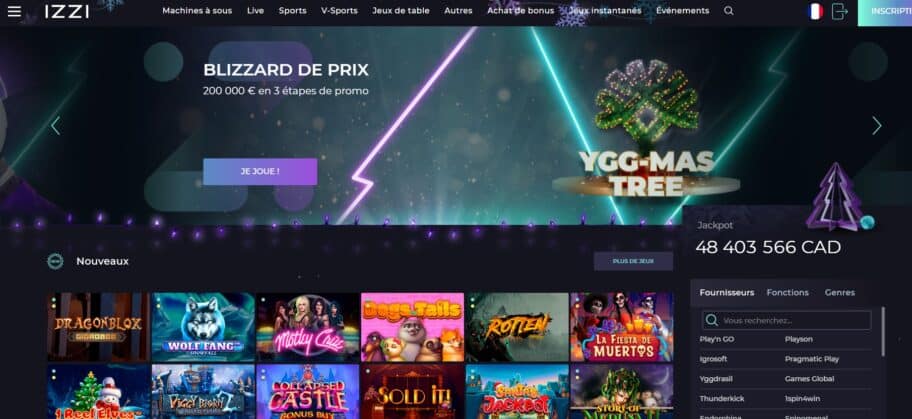This screenshot has width=912, height=419.
Task: Click the INSCRIPTION button
Action: click(x=885, y=13)
